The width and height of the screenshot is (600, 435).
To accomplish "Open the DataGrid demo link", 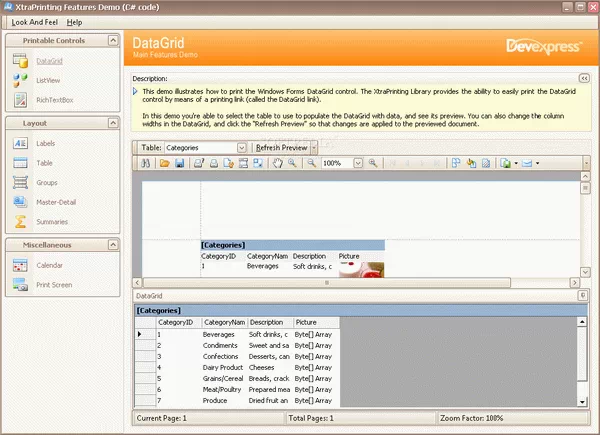I will (x=49, y=61).
